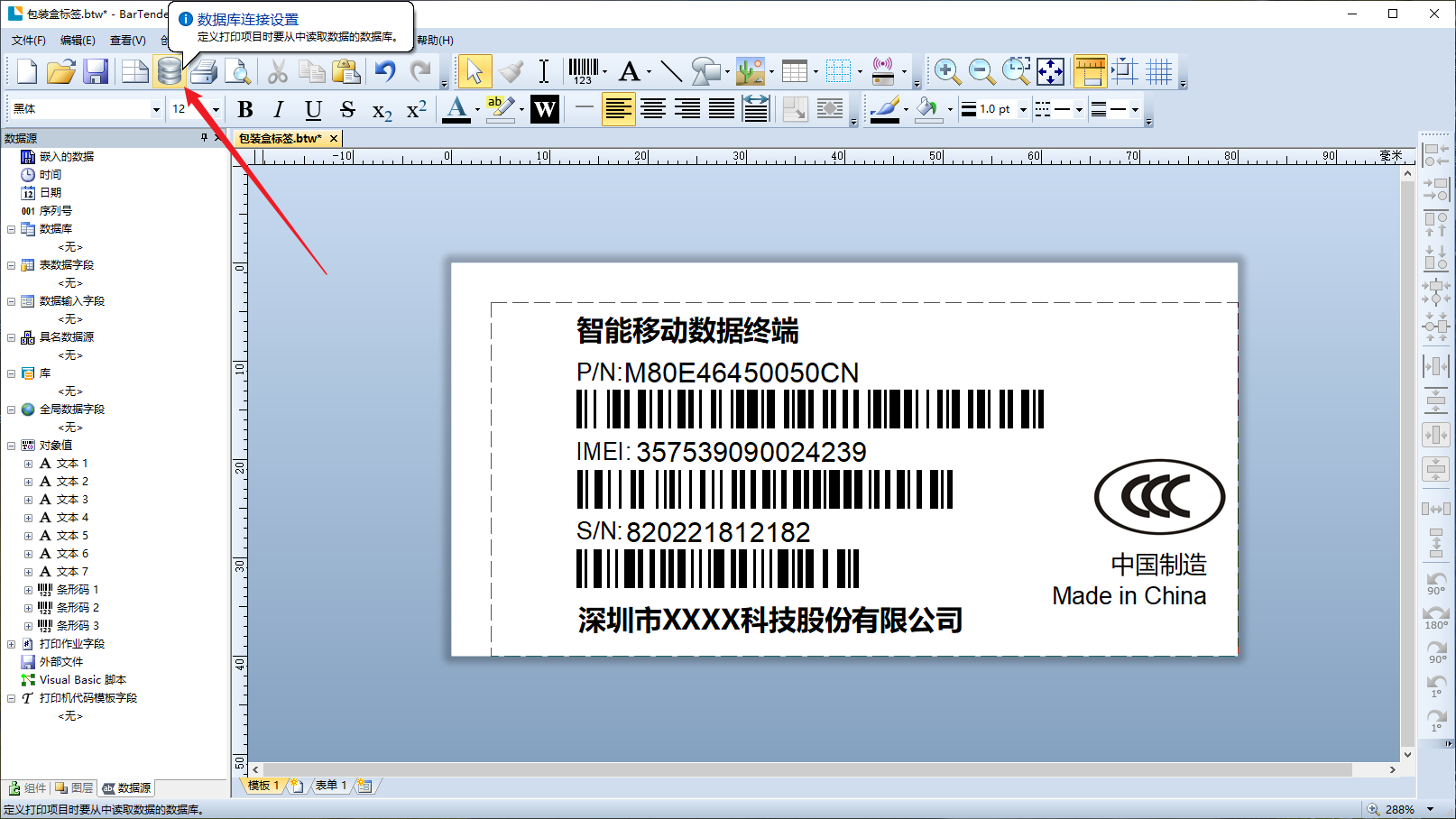Click the 表单 1 bottom tab

(330, 786)
